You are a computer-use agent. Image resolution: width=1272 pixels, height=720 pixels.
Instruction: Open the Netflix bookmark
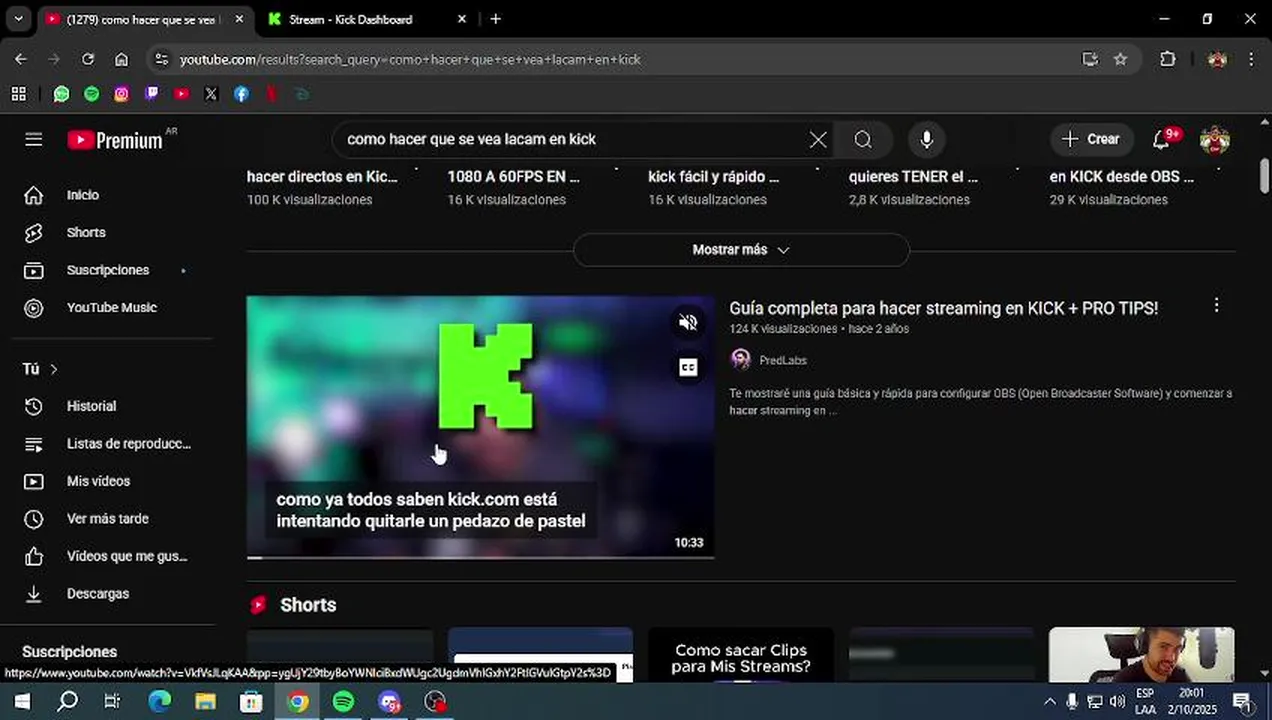(x=271, y=94)
